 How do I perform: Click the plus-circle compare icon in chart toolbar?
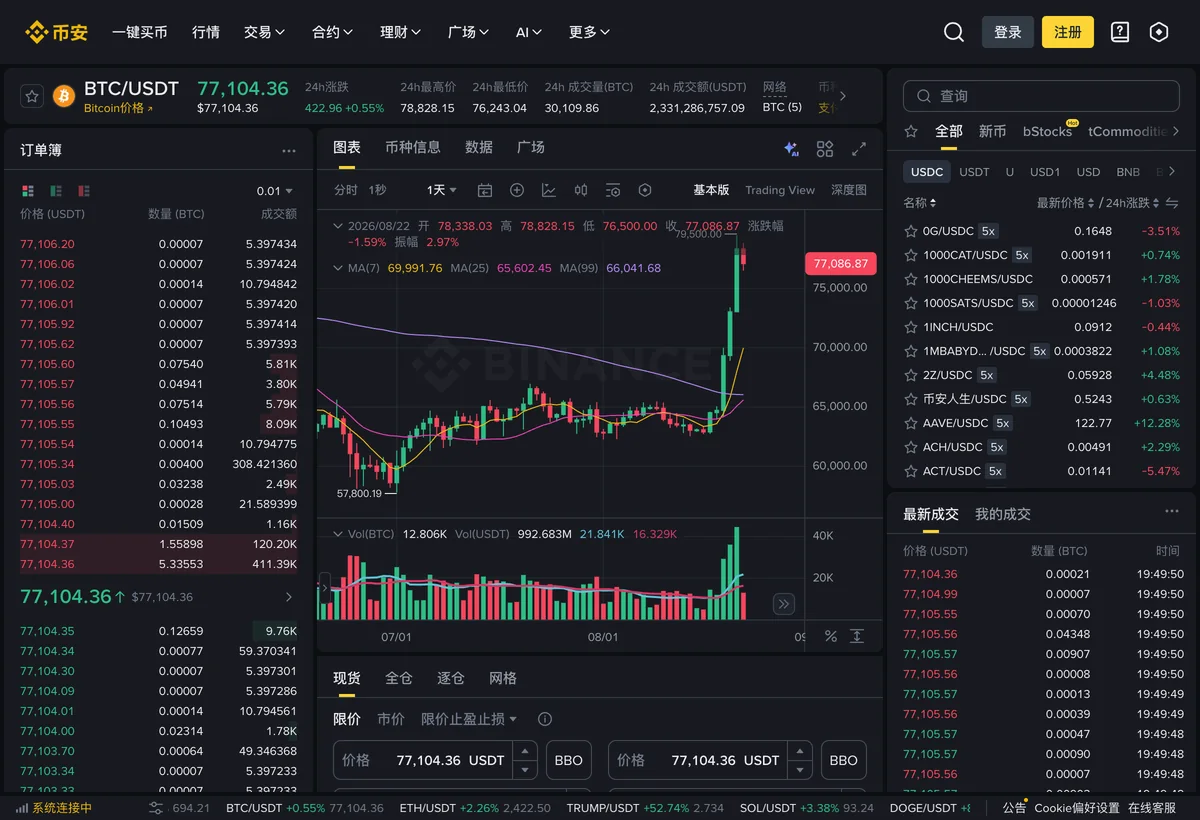[x=517, y=190]
